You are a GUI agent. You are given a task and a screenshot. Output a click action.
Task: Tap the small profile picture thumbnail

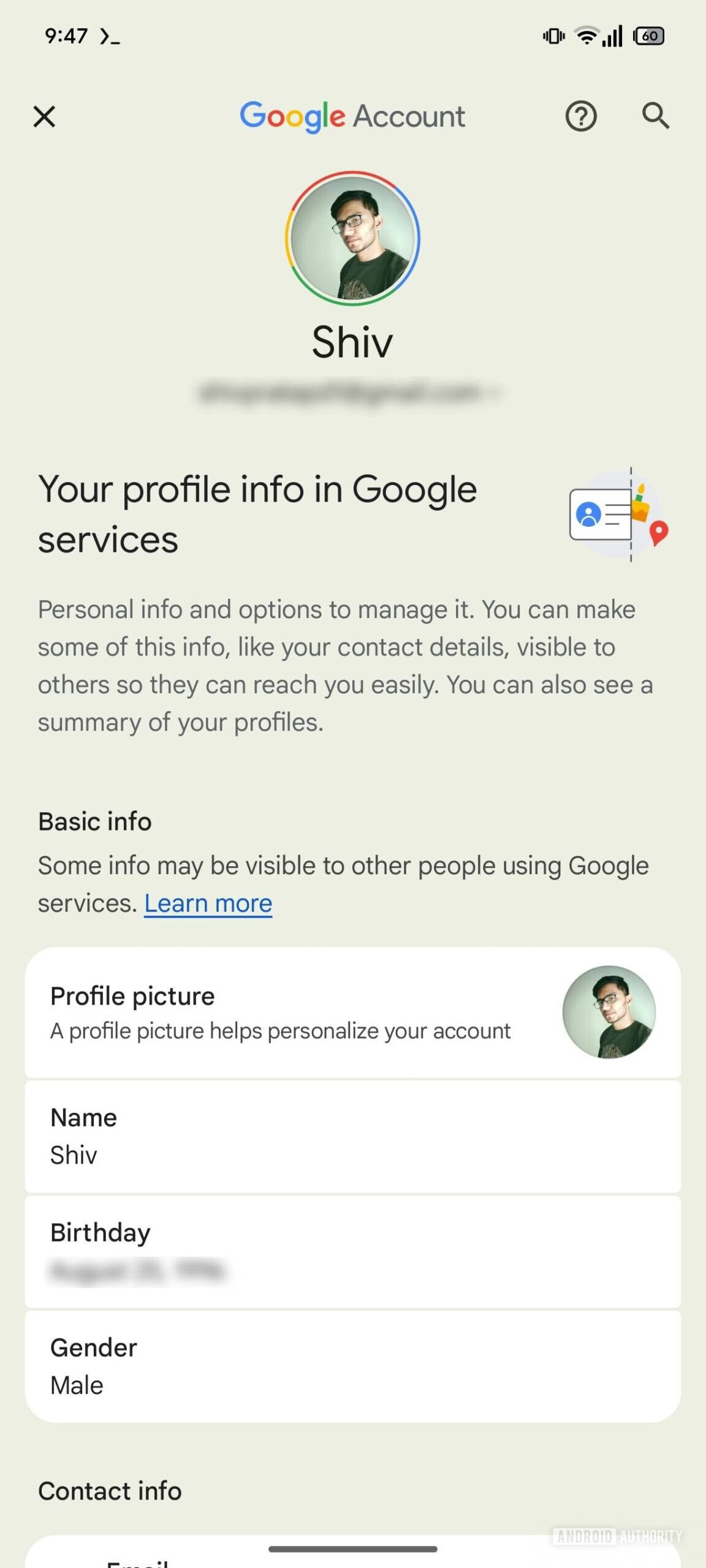pyautogui.click(x=609, y=1012)
